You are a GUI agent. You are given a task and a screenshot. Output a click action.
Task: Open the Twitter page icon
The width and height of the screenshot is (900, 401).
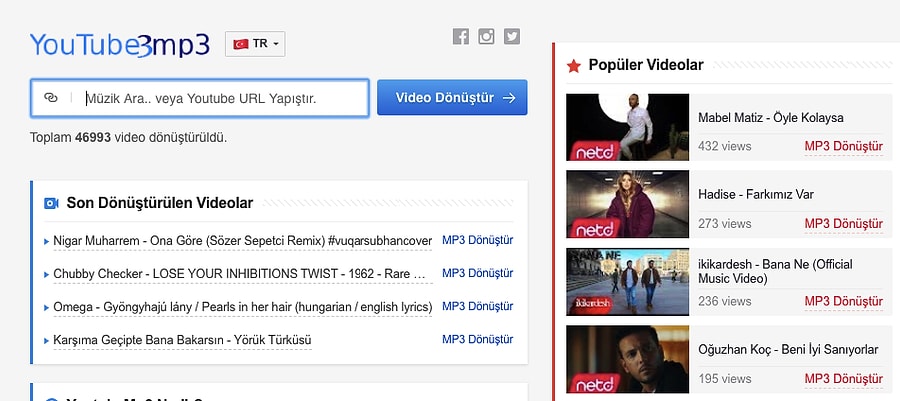pos(512,37)
